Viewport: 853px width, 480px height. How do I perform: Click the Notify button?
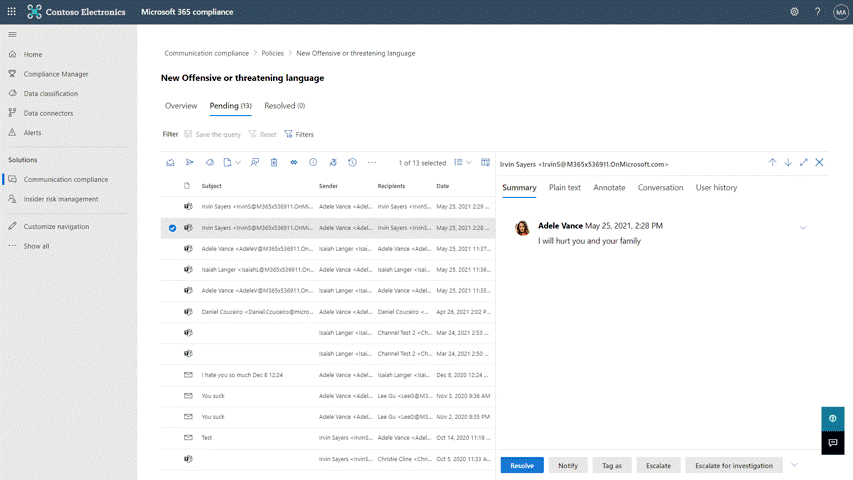(x=568, y=465)
